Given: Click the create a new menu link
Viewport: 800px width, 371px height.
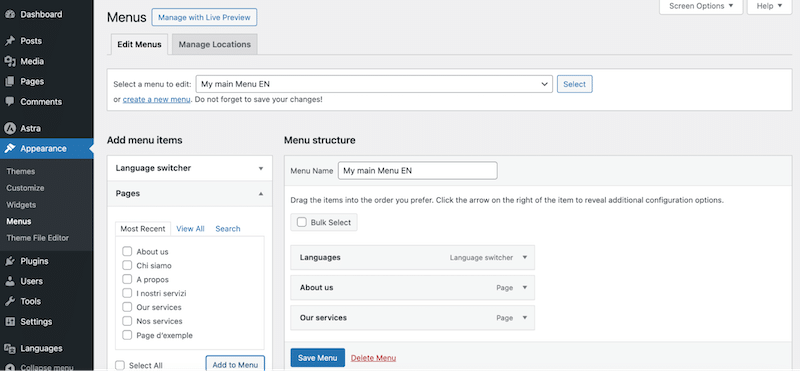Looking at the screenshot, I should 157,100.
